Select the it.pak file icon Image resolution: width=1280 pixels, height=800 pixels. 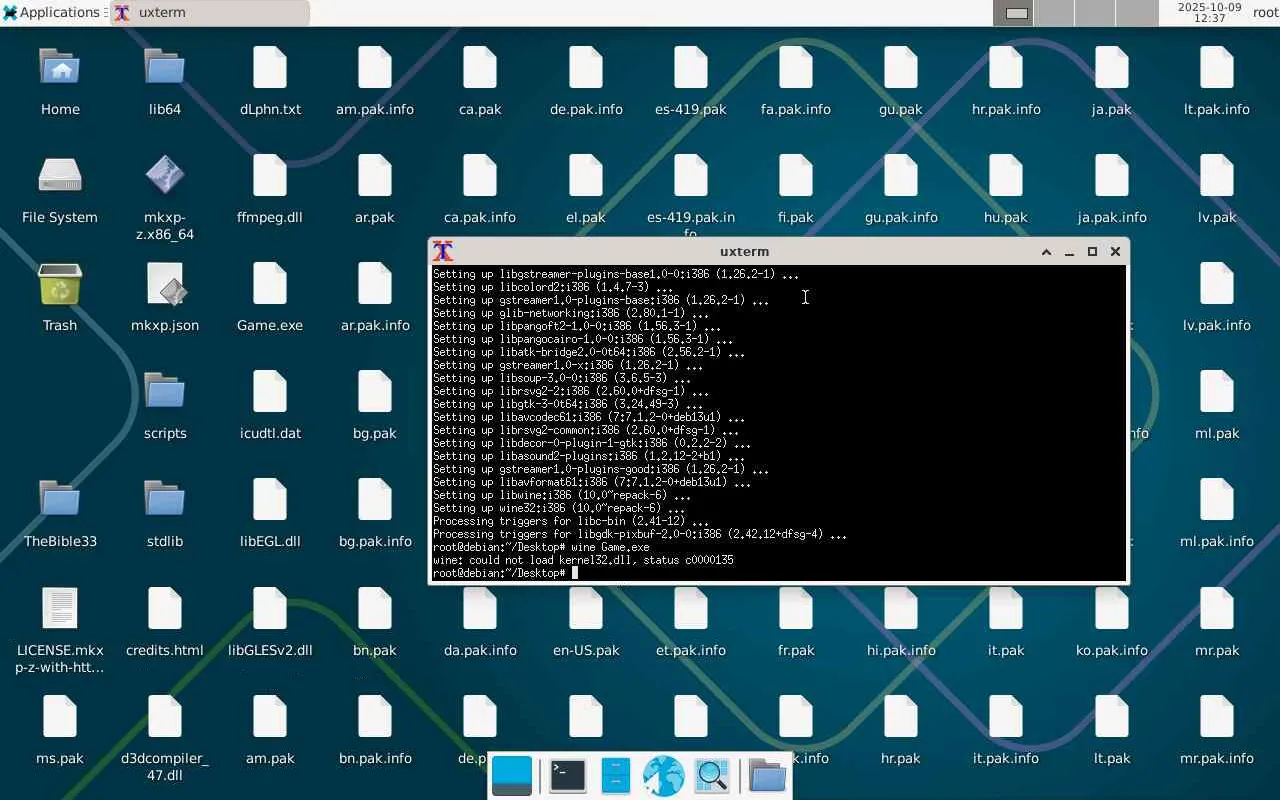[x=1006, y=609]
